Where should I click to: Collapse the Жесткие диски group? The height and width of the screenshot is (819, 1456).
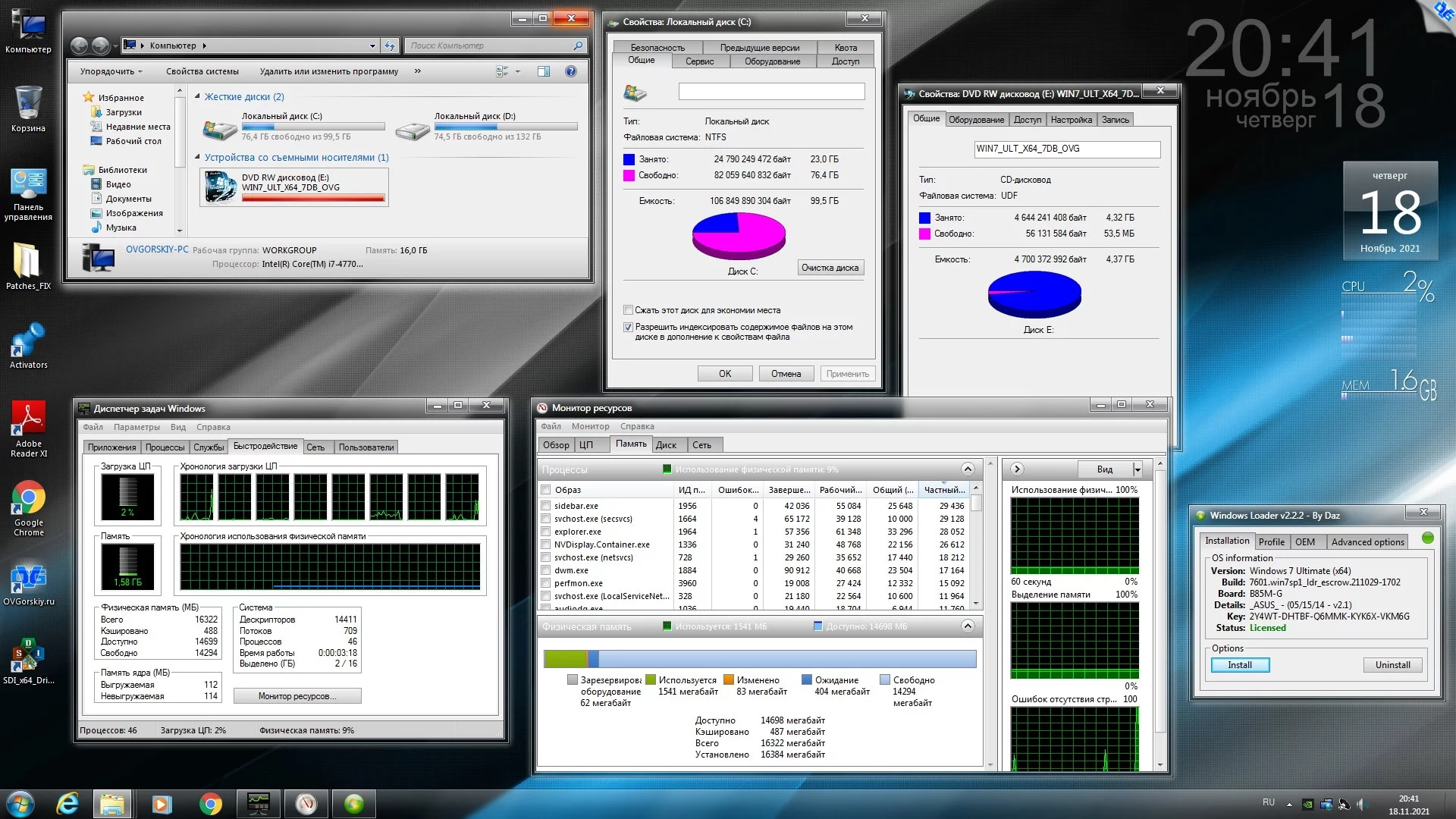click(198, 96)
